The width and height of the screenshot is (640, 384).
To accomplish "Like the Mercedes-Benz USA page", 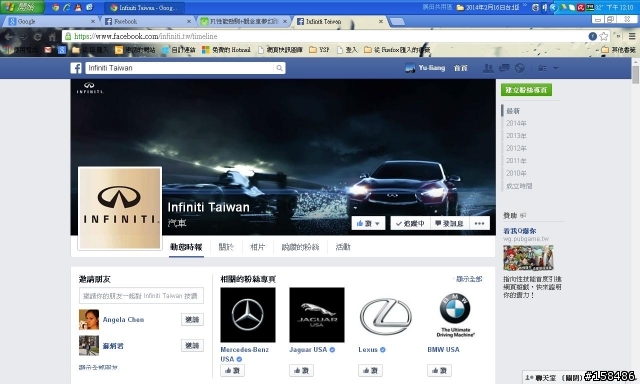I will pos(232,370).
